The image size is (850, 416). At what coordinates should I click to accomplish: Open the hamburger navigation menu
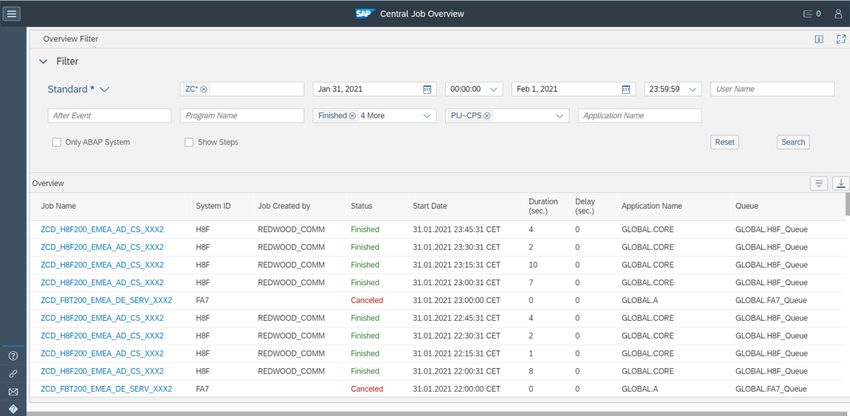click(12, 14)
